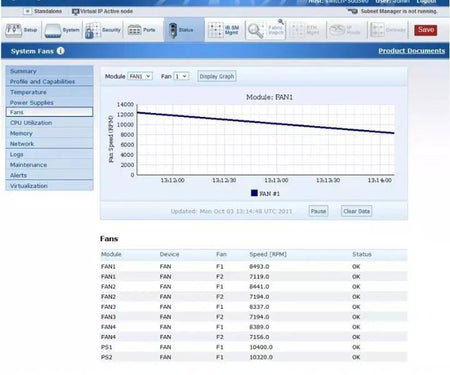The image size is (450, 375).
Task: Open CPU Utilization in sidebar
Action: click(49, 123)
